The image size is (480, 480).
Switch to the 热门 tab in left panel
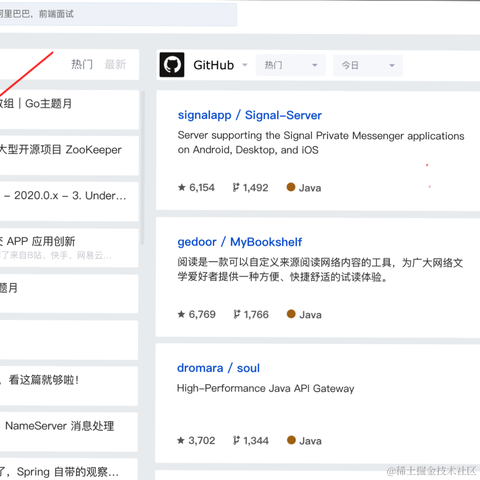(x=82, y=64)
